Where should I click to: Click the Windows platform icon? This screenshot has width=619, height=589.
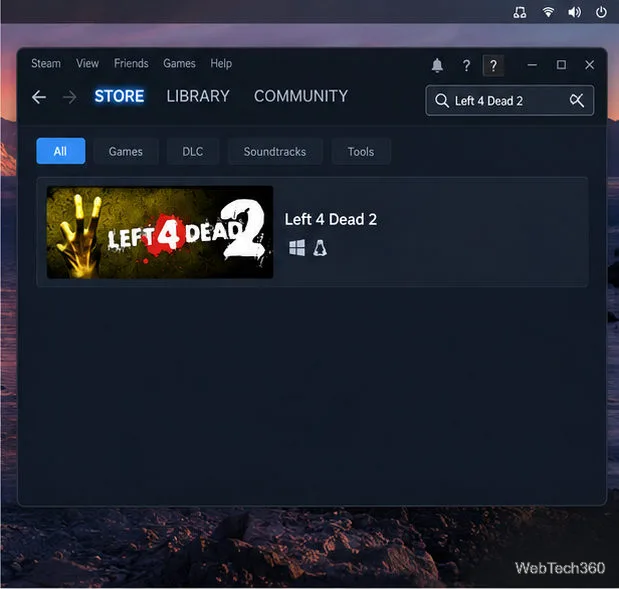[x=297, y=248]
